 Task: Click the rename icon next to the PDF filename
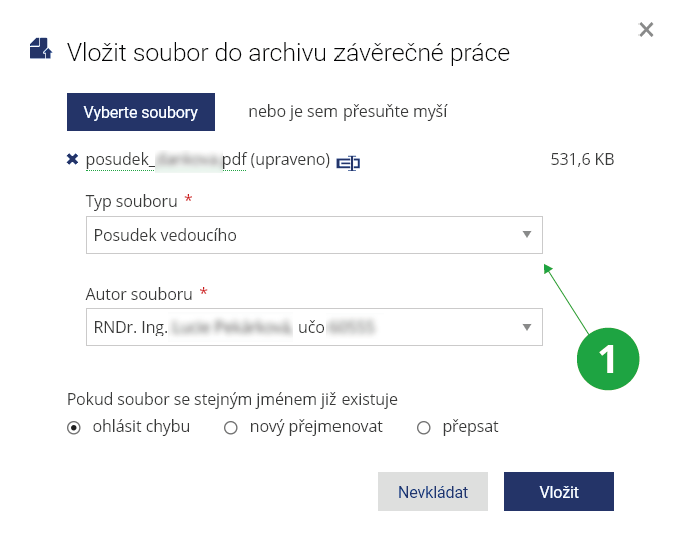348,162
